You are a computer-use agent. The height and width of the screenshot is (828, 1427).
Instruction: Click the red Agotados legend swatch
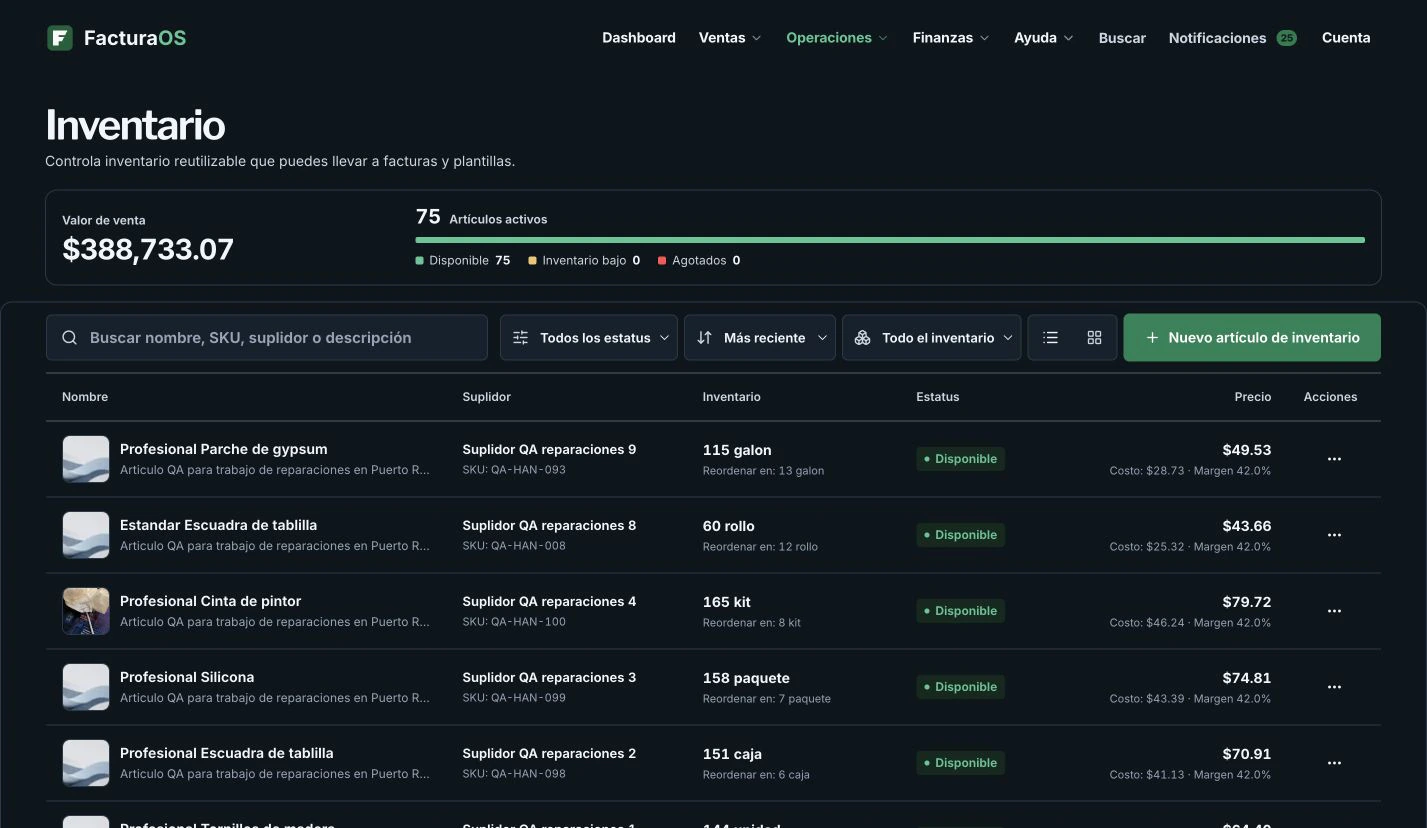[662, 261]
